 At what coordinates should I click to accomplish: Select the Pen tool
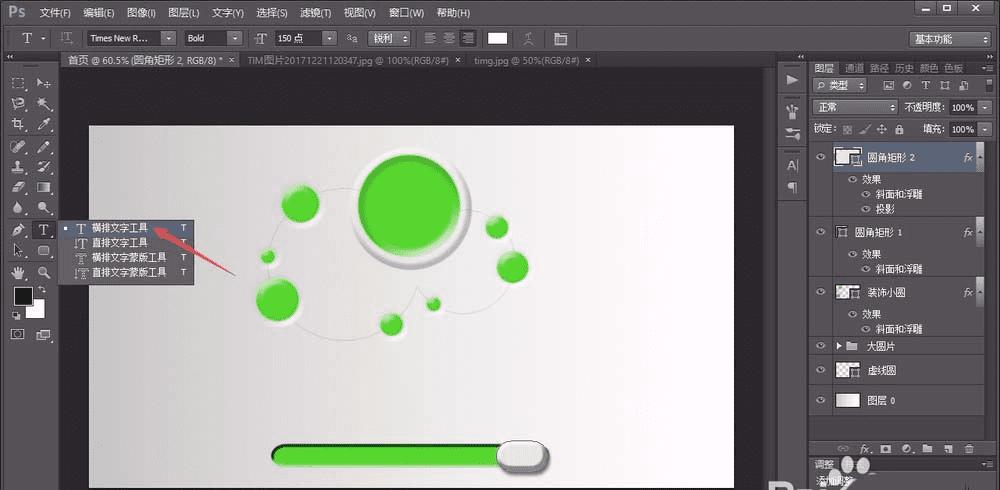tap(18, 230)
